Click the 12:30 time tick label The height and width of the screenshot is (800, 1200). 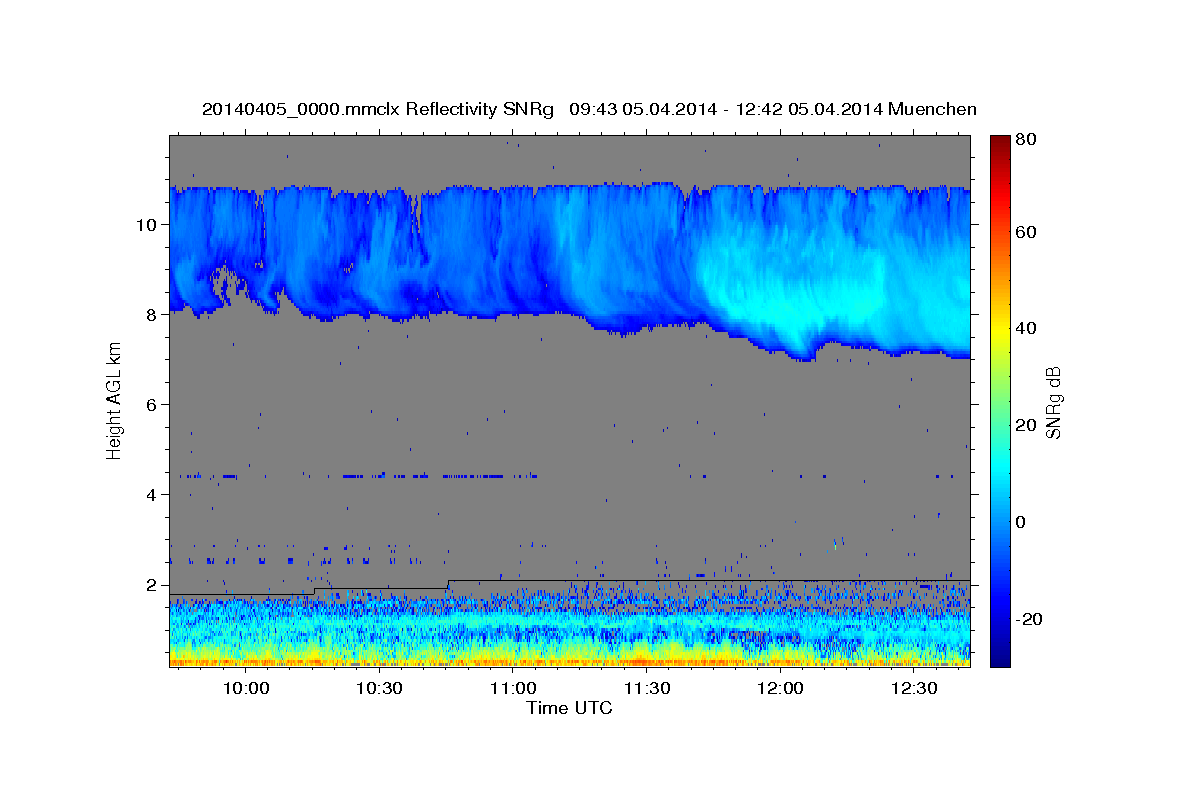click(914, 689)
